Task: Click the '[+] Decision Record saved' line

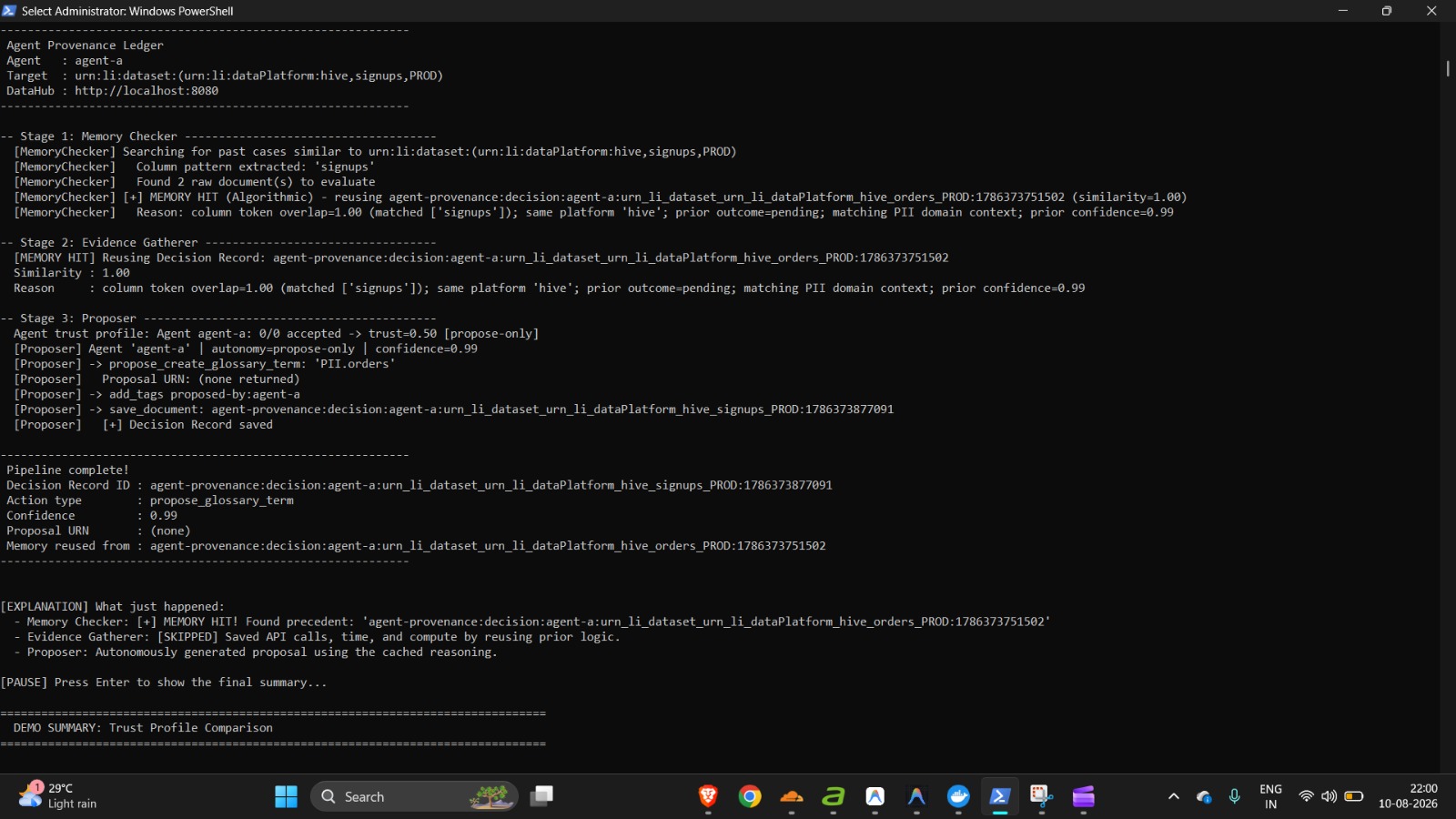Action: click(x=187, y=425)
